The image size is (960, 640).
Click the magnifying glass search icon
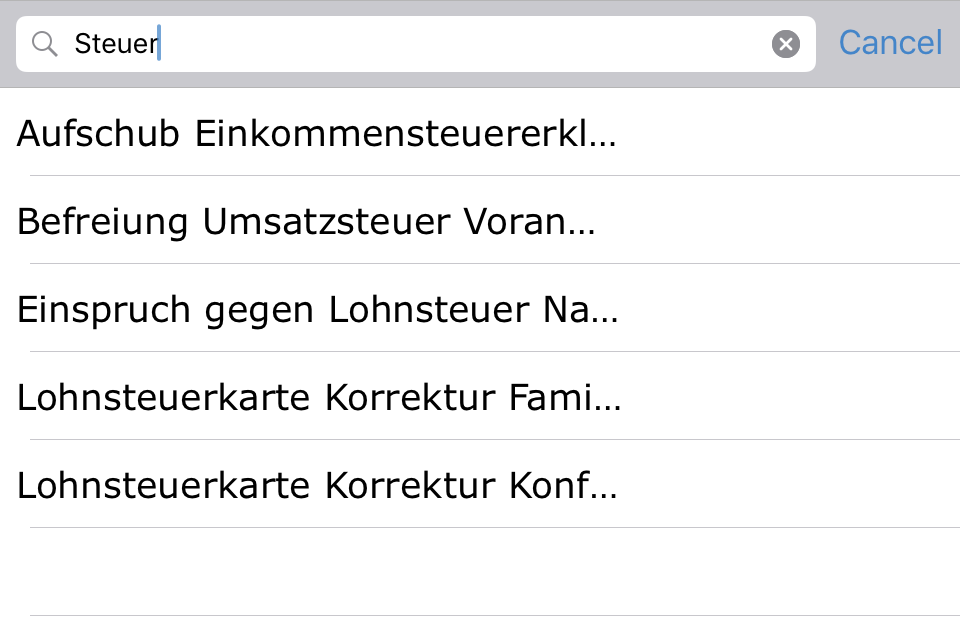pos(45,44)
